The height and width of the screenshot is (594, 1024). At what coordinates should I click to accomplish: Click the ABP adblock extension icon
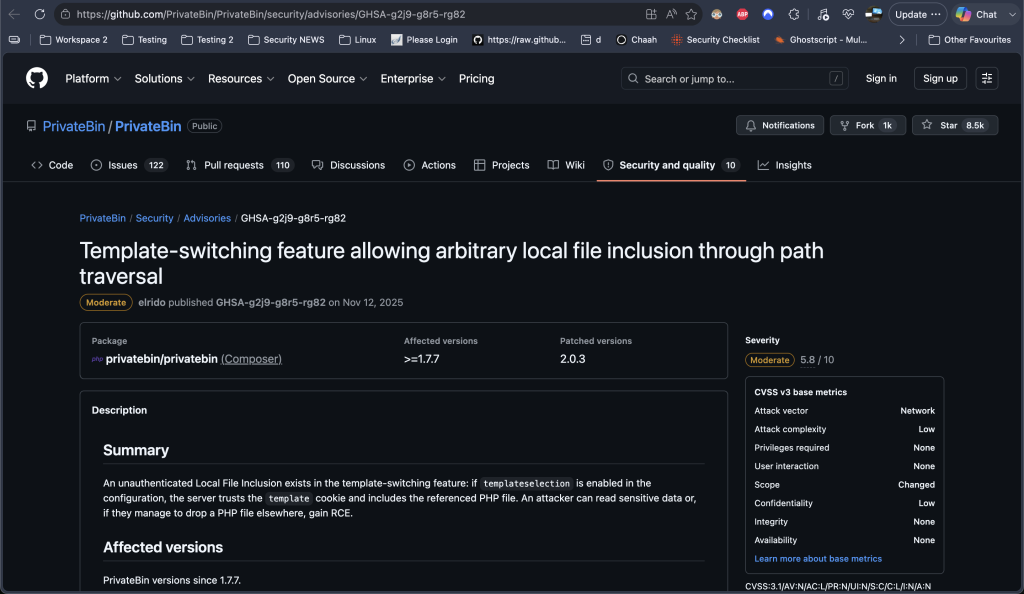(742, 14)
